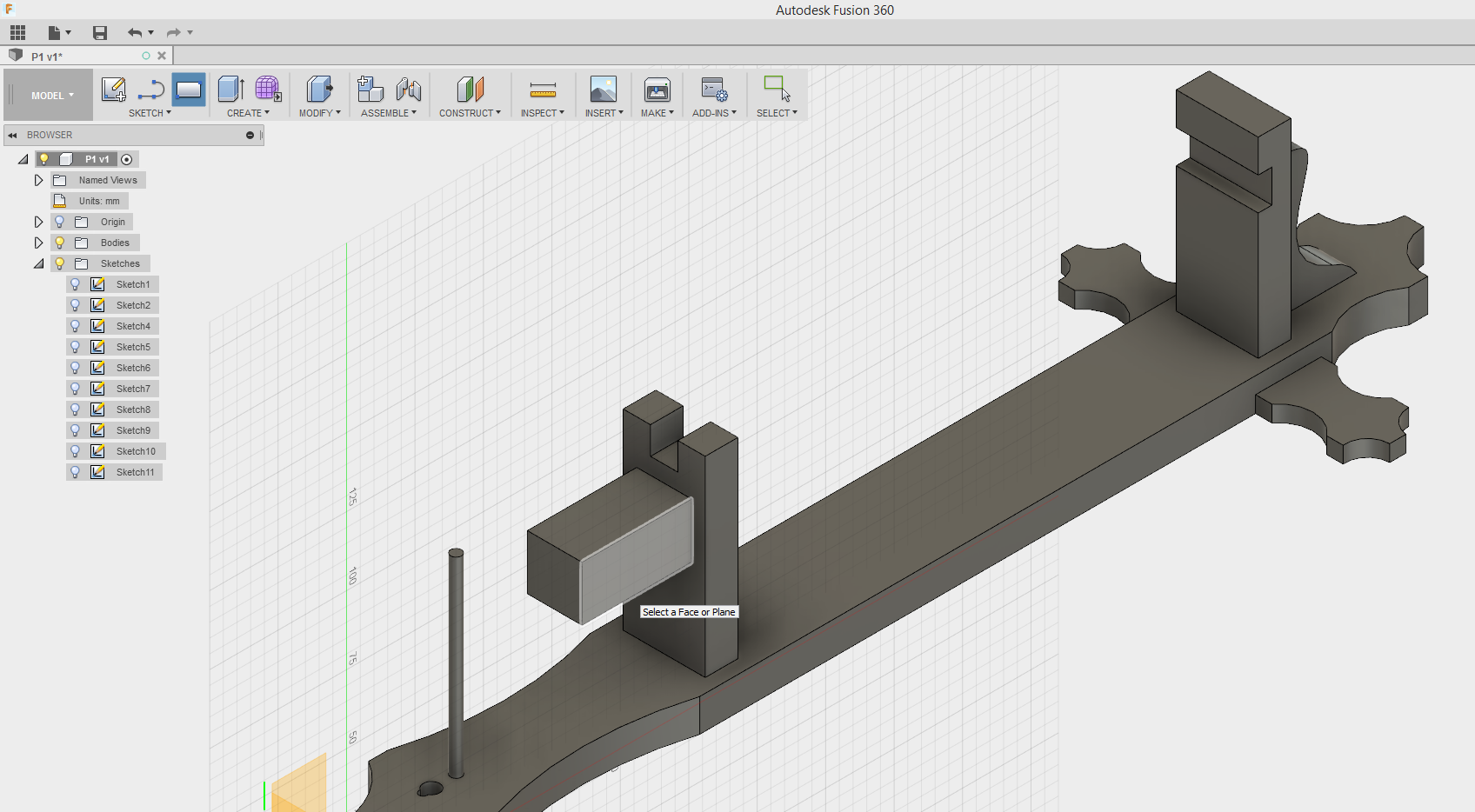This screenshot has height=812, width=1475.
Task: Click the browser panel minus options button
Action: point(250,135)
